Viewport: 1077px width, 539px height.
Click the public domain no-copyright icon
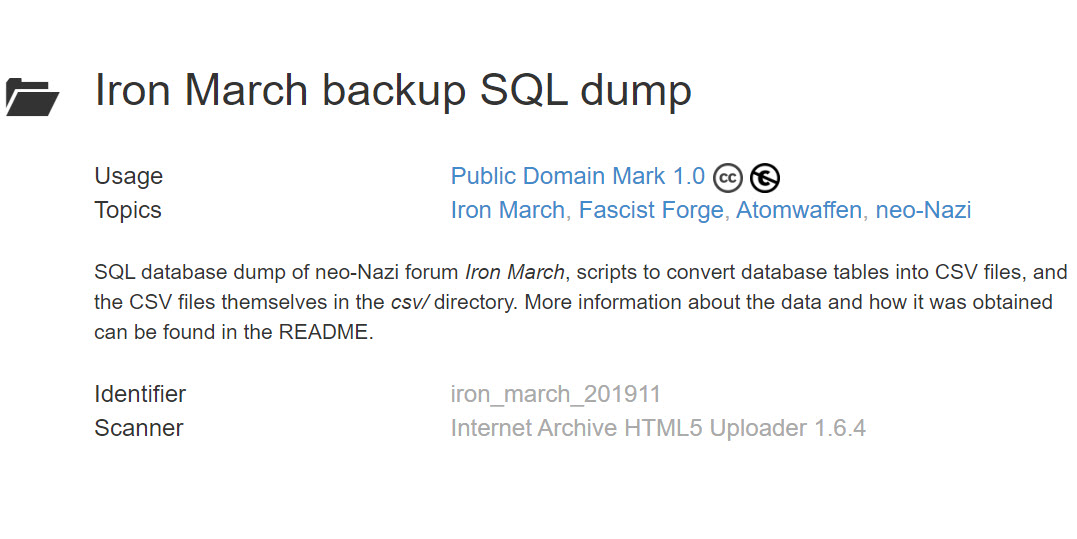coord(765,178)
